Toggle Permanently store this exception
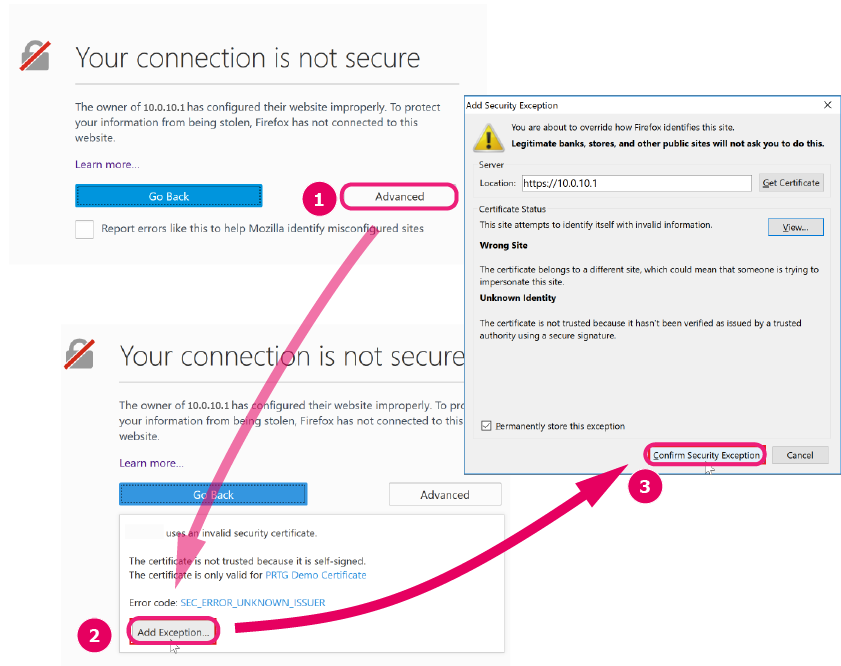 pyautogui.click(x=485, y=425)
